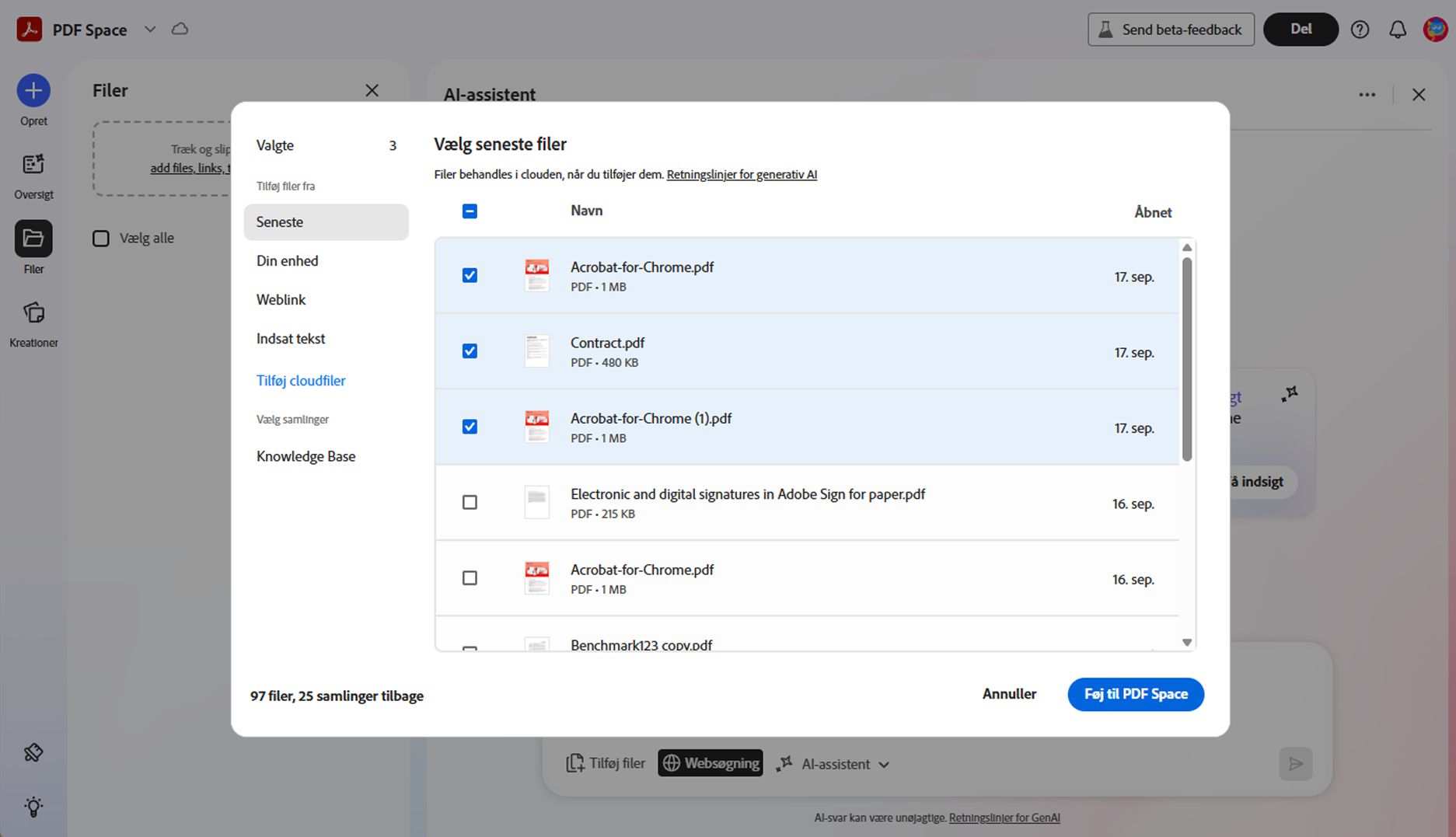Uncheck the Acrobat-for-Chrome (1).pdf checkbox
Image resolution: width=1456 pixels, height=837 pixels.
click(x=470, y=427)
